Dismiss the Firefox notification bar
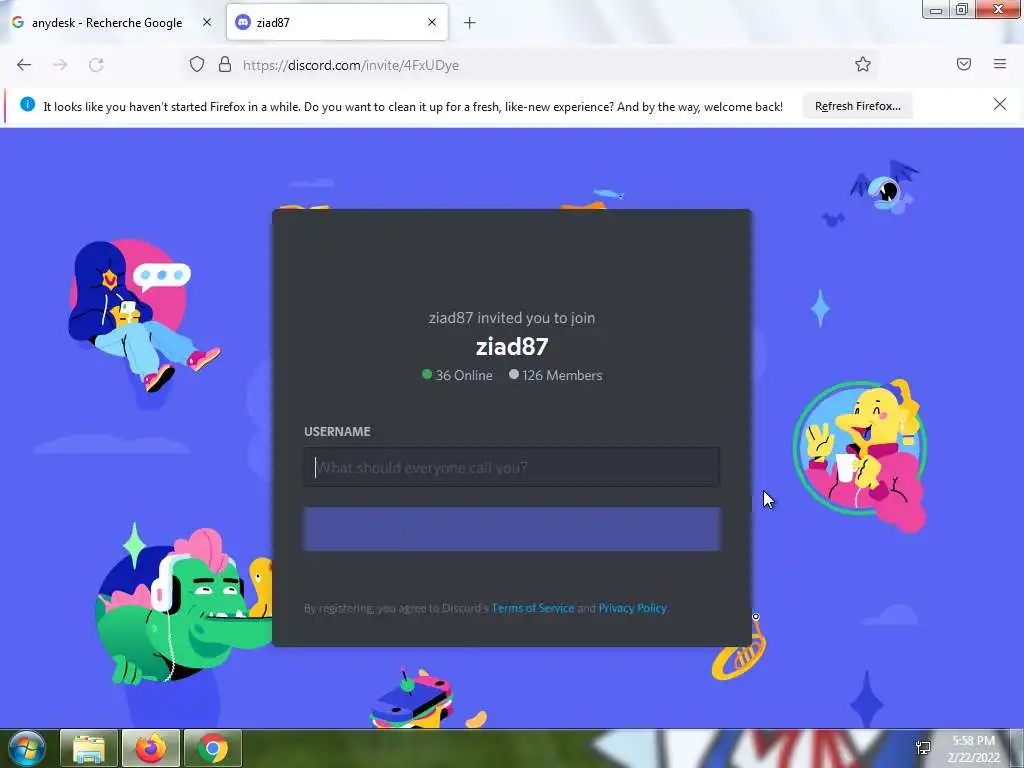 1000,104
